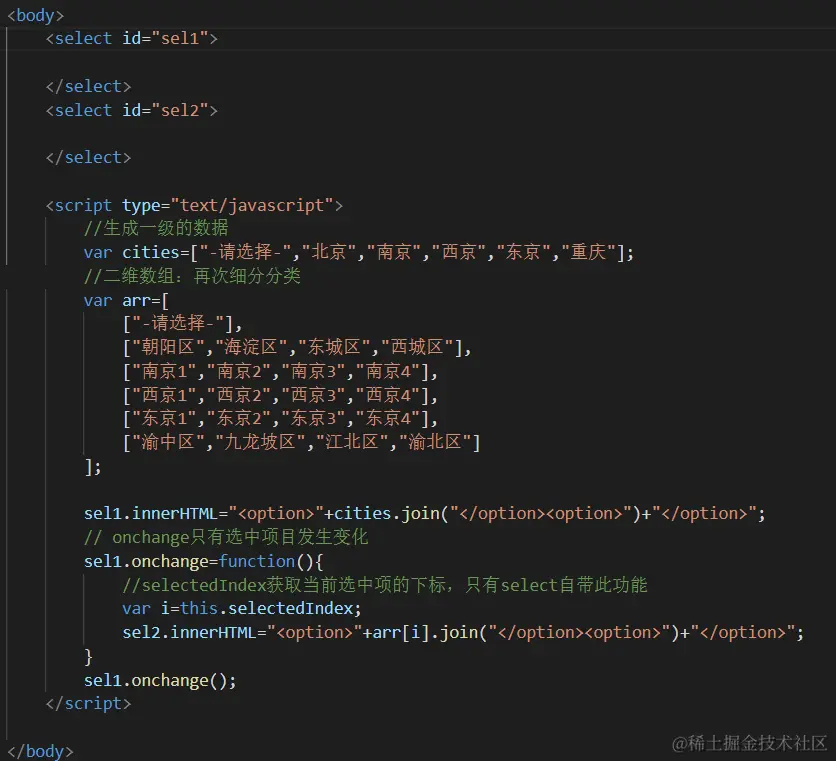
Task: Click the sel1.innerHTML assignment line
Action: 425,514
